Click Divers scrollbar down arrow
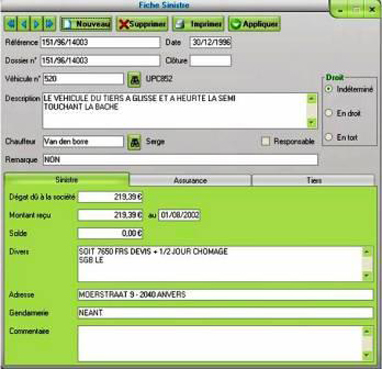 click(x=367, y=276)
